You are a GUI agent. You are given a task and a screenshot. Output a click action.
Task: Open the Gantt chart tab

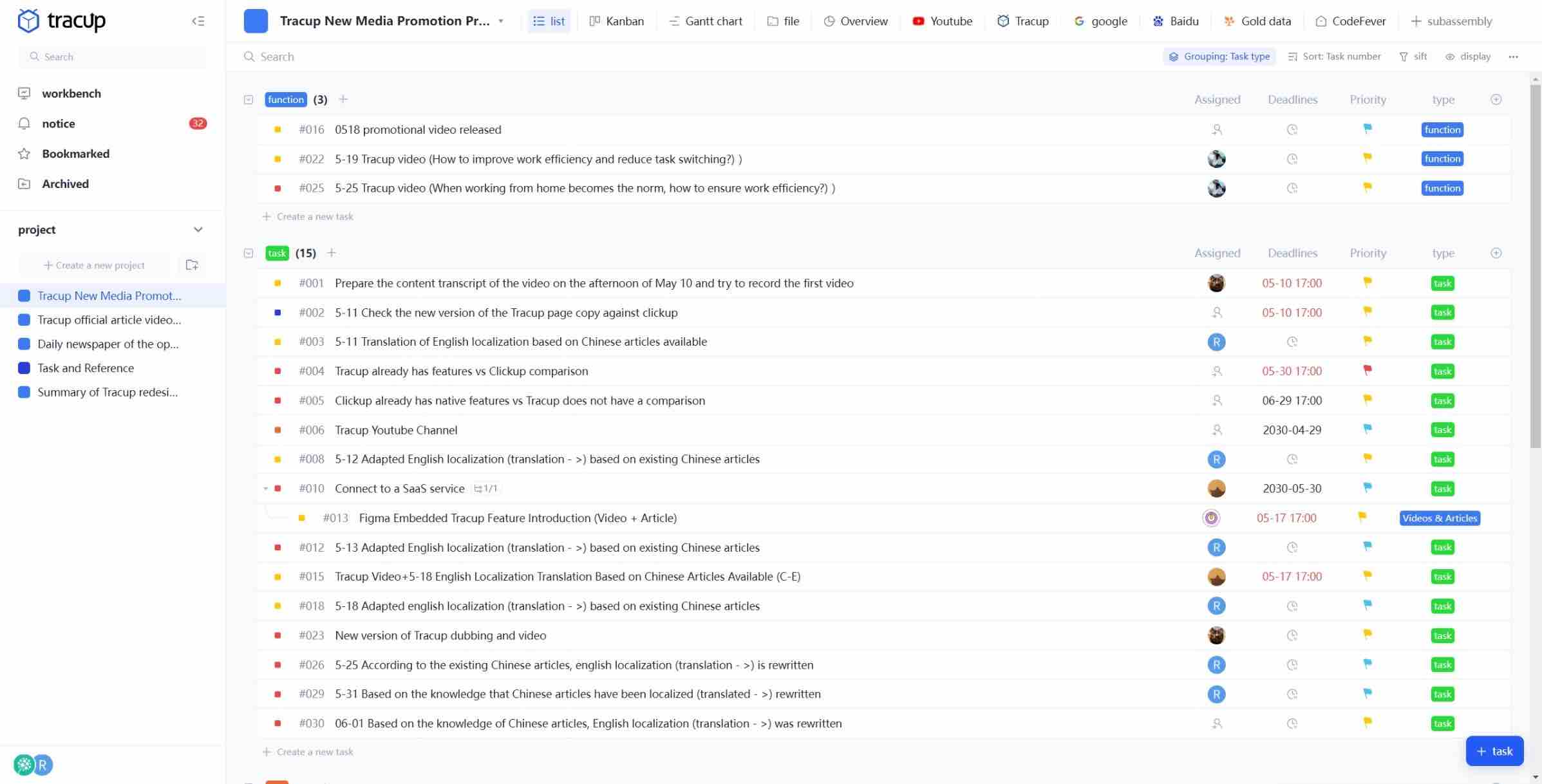pos(706,21)
